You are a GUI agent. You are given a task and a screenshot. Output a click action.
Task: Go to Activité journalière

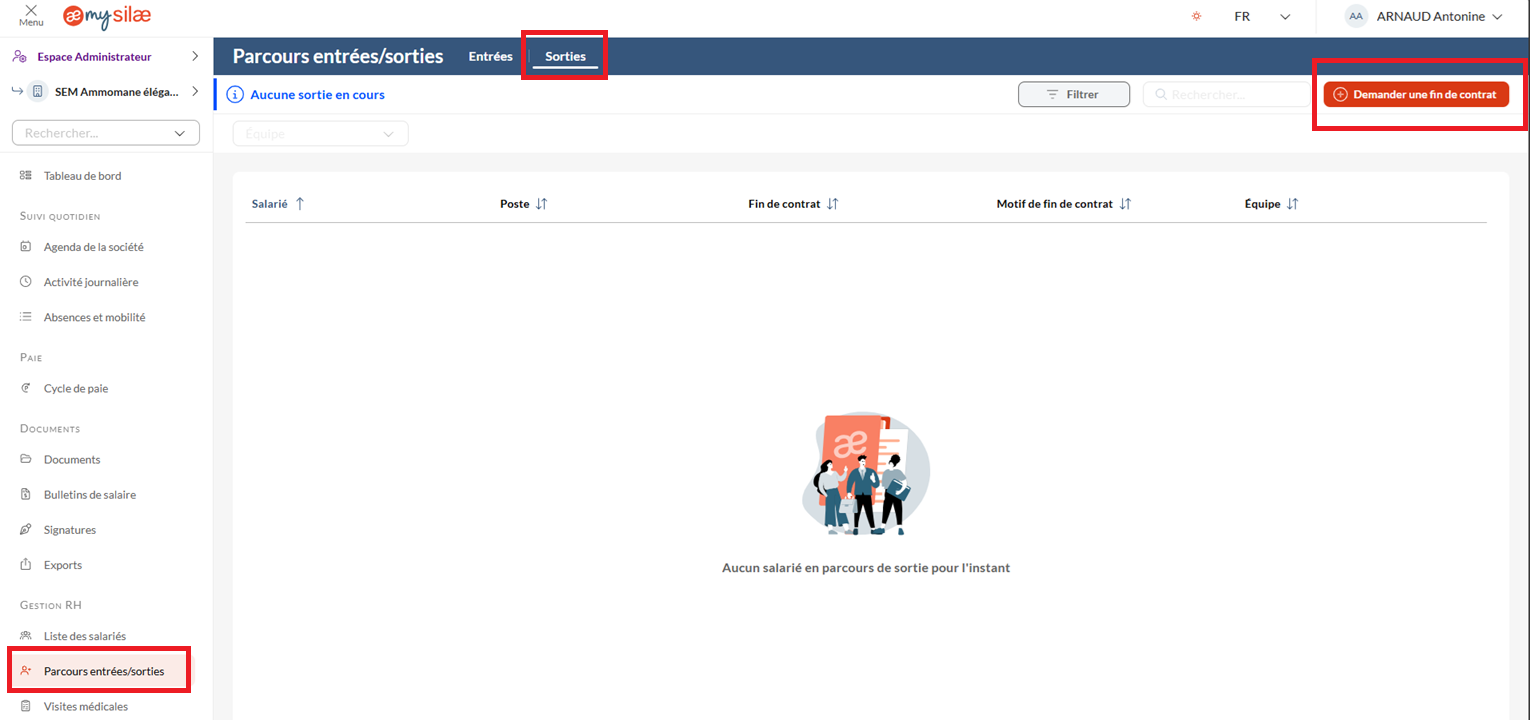[x=91, y=282]
